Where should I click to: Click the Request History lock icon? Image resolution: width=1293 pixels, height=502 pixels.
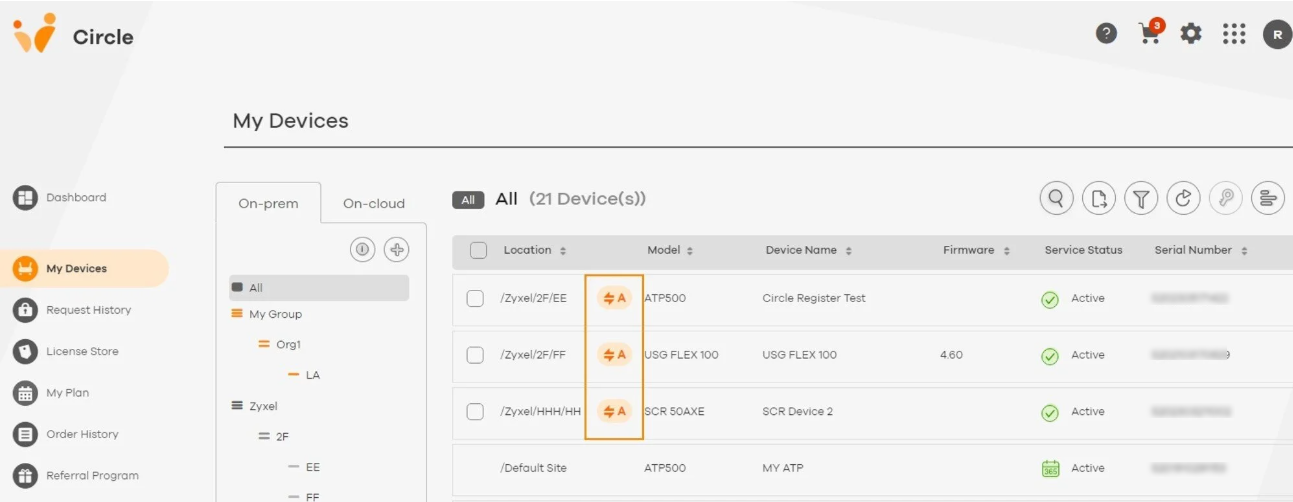tap(25, 310)
